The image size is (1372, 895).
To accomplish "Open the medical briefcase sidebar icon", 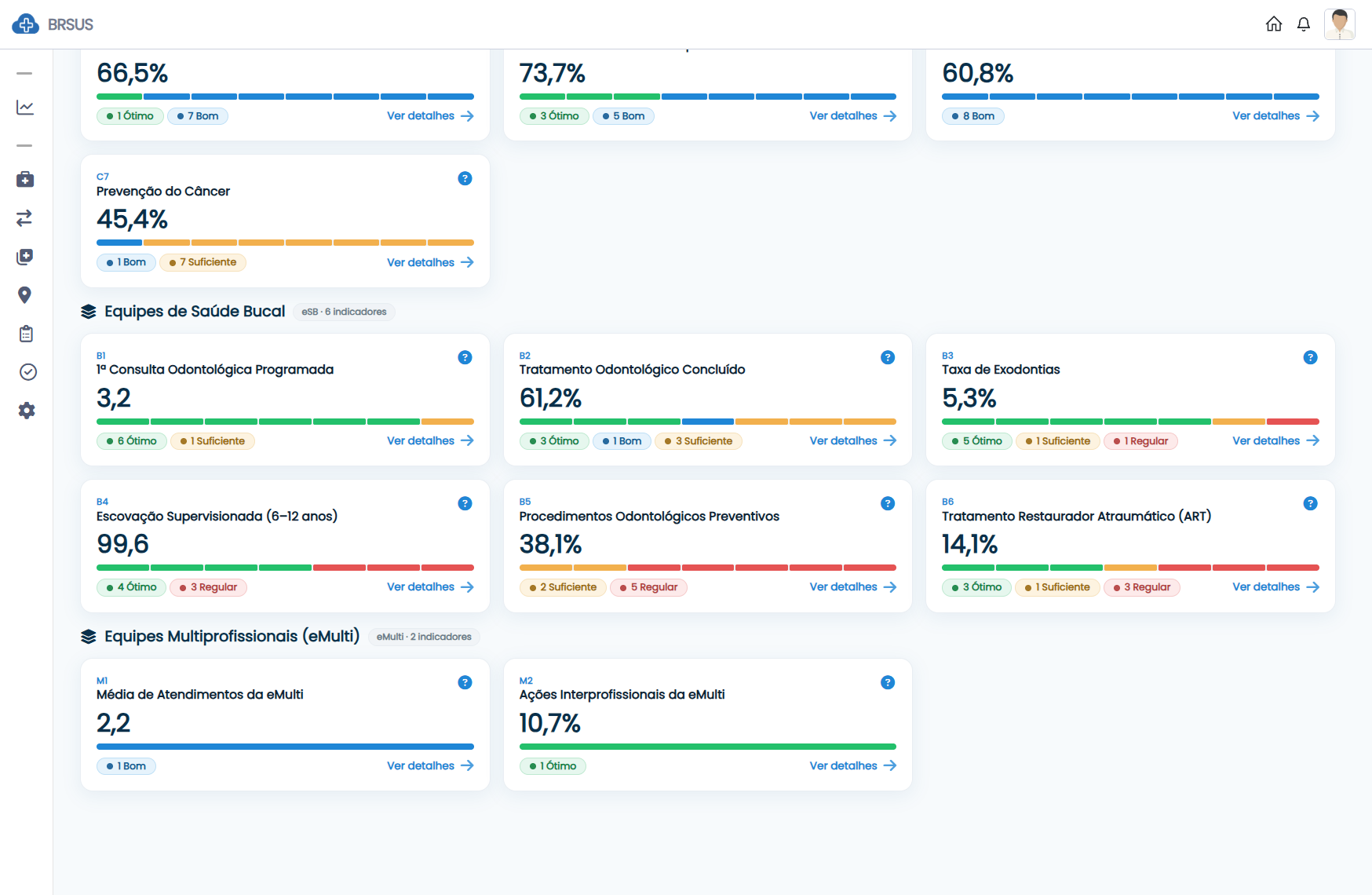I will 25,180.
